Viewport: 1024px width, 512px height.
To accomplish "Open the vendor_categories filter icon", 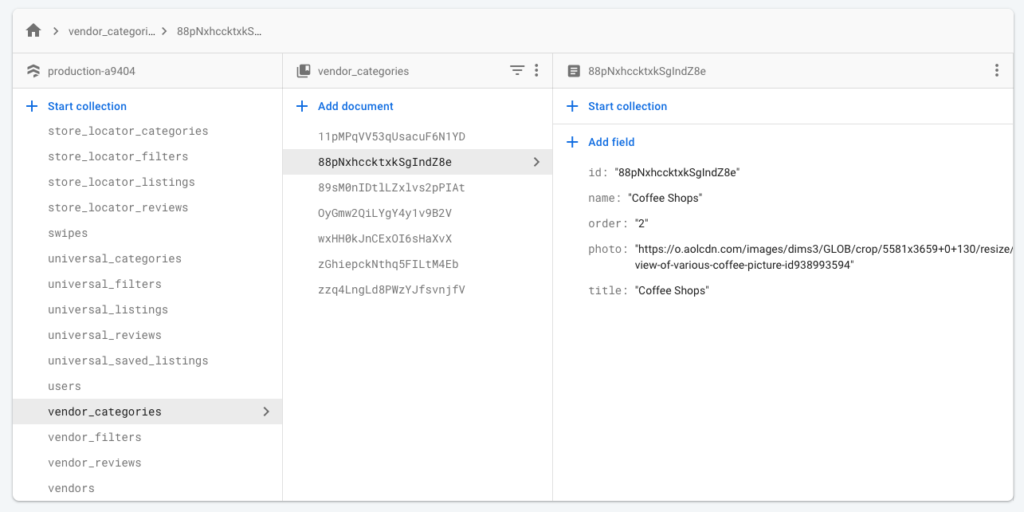I will [517, 71].
